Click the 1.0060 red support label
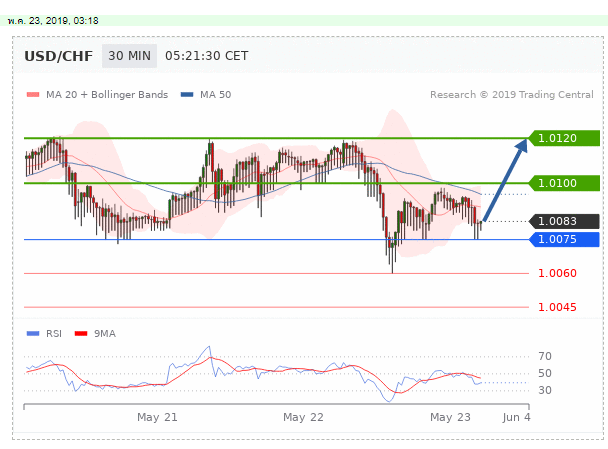The width and height of the screenshot is (608, 449). (x=557, y=273)
